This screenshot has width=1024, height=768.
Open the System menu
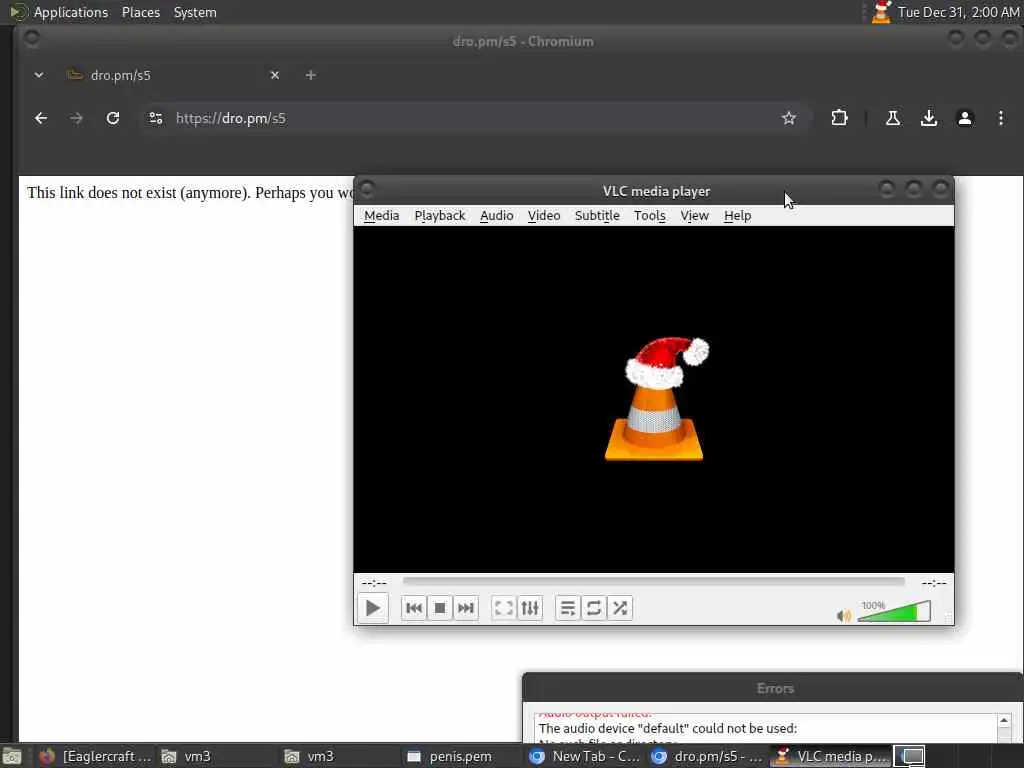point(195,12)
